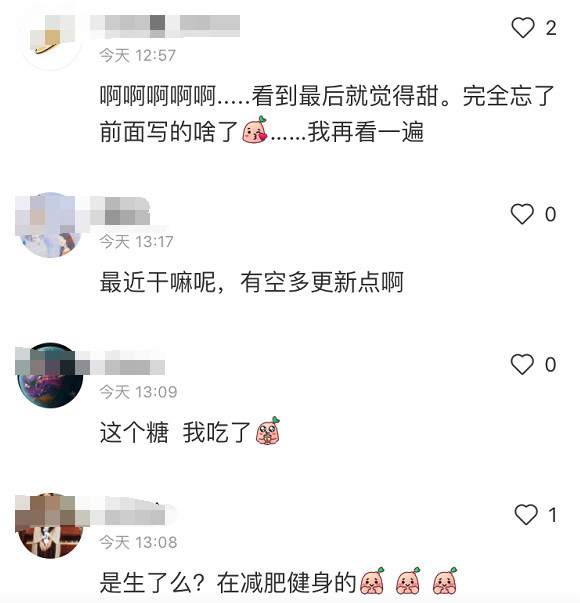Tap the 今天 13:17 timestamp
Image resolution: width=580 pixels, height=603 pixels.
point(136,242)
